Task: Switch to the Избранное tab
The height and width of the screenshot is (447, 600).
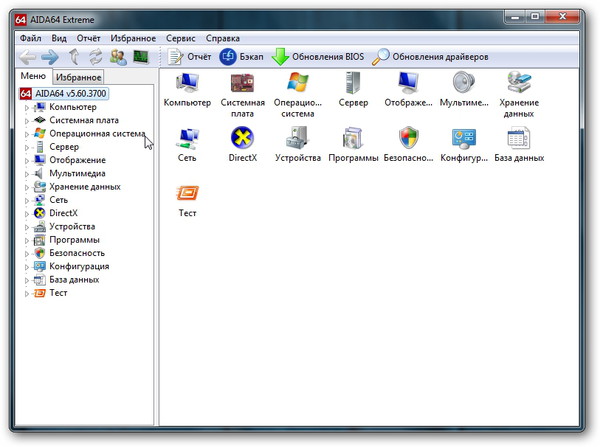Action: click(78, 77)
